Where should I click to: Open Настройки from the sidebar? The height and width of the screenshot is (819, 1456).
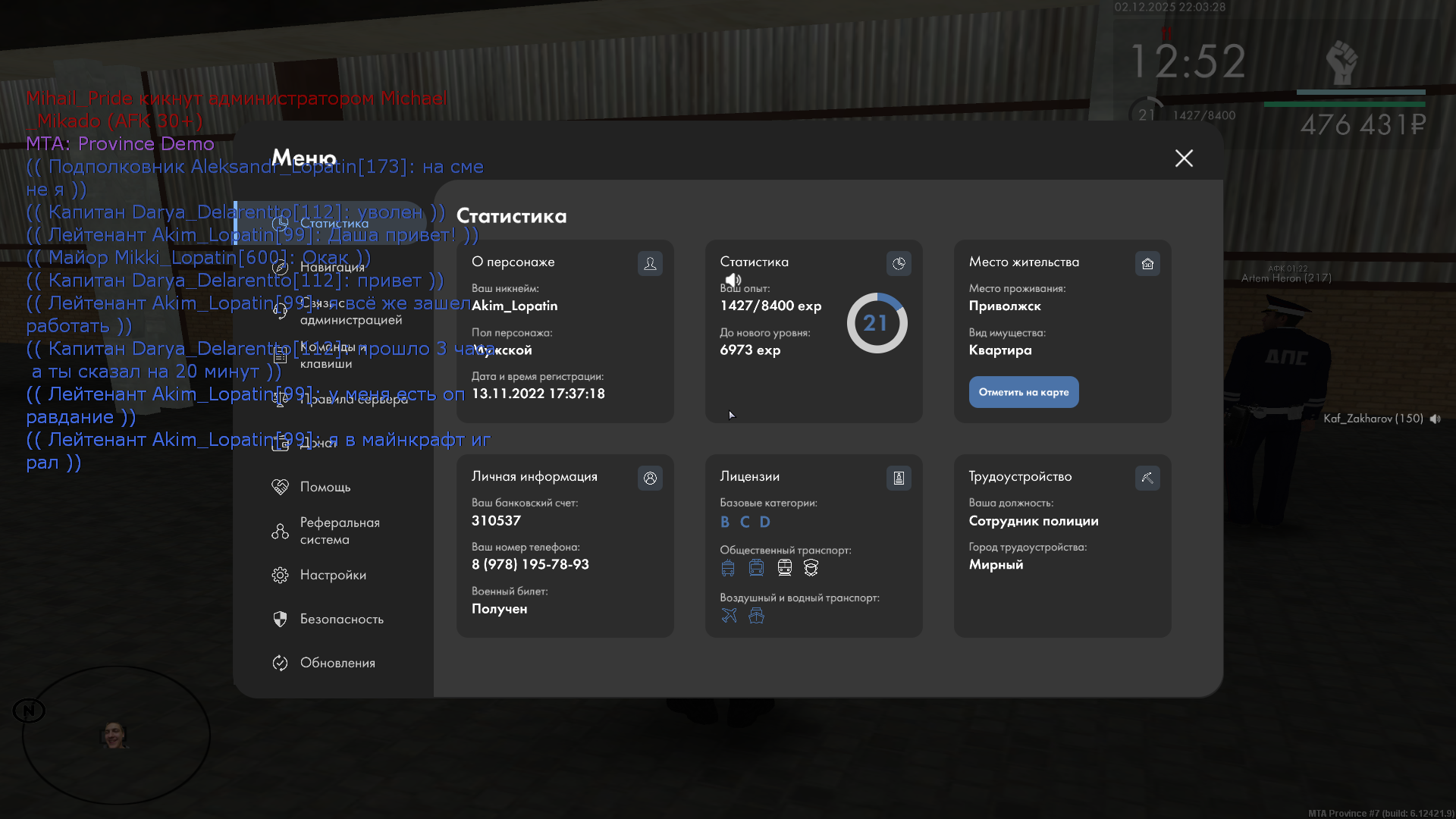click(x=332, y=575)
